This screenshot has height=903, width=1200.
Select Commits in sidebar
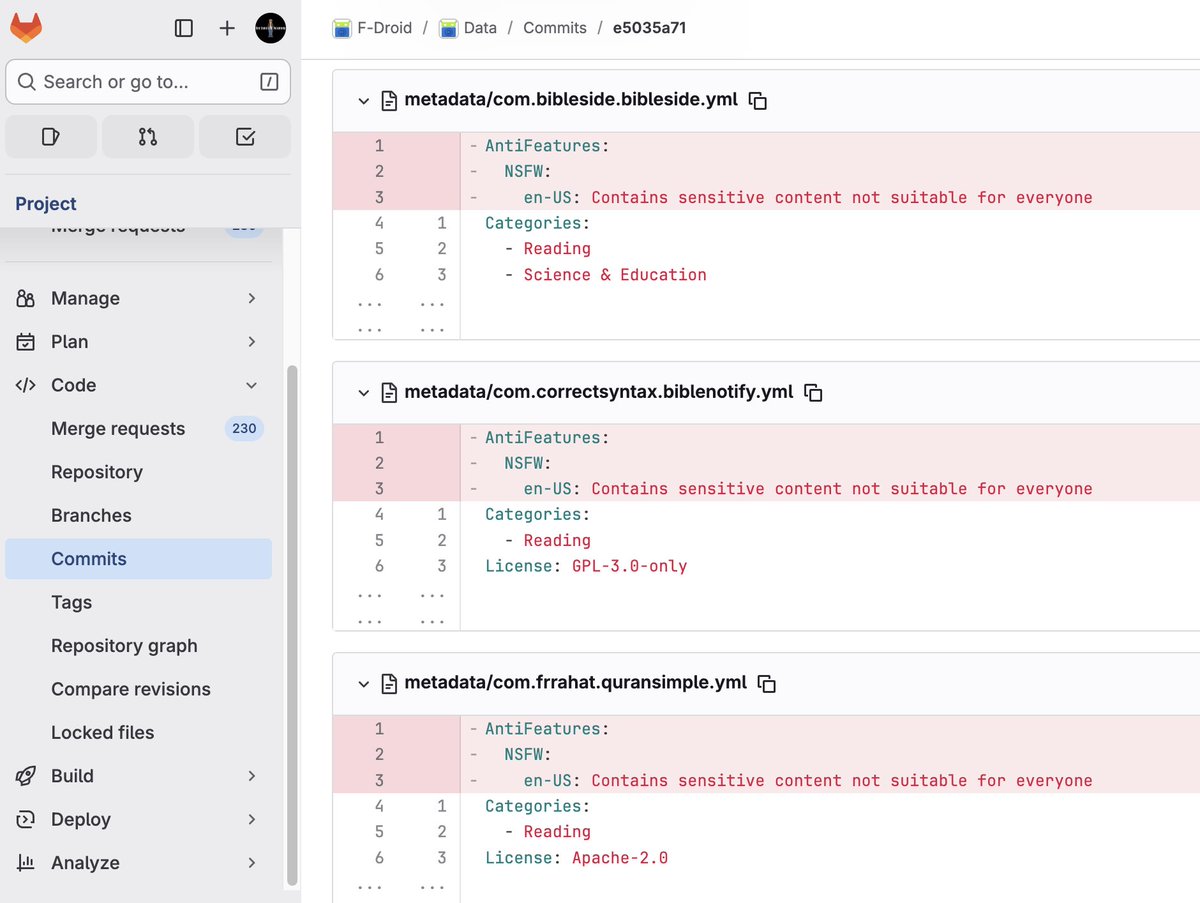pyautogui.click(x=138, y=559)
